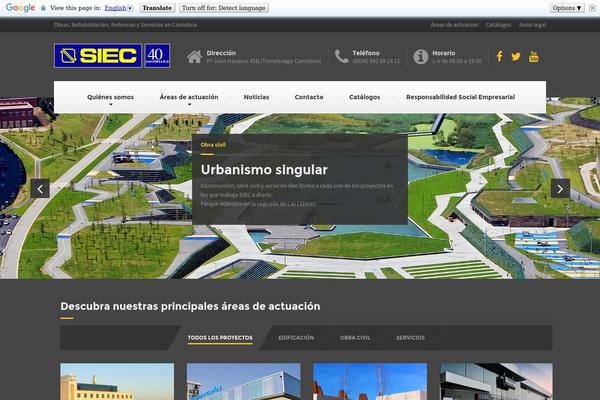Open top bar Áreas de actuación link
This screenshot has width=600, height=400.
[x=454, y=25]
